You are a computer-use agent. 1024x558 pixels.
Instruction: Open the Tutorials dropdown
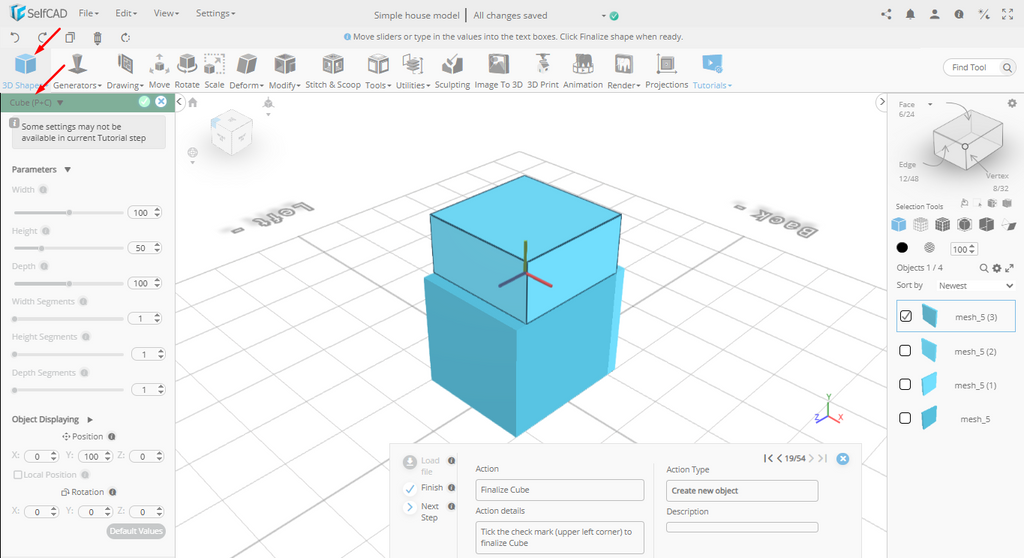point(712,71)
